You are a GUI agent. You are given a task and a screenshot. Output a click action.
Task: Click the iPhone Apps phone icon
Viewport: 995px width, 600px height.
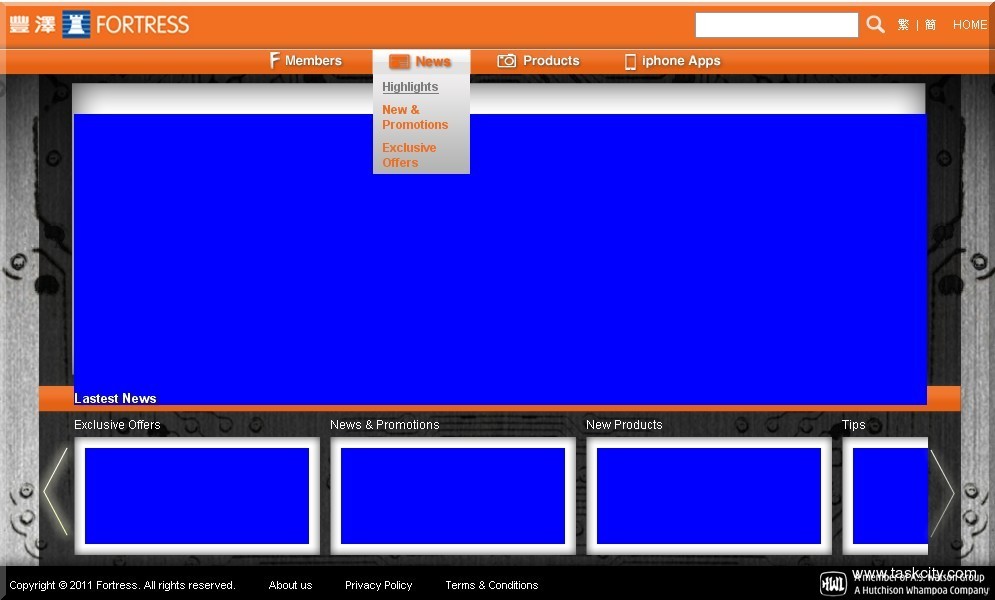[x=630, y=62]
